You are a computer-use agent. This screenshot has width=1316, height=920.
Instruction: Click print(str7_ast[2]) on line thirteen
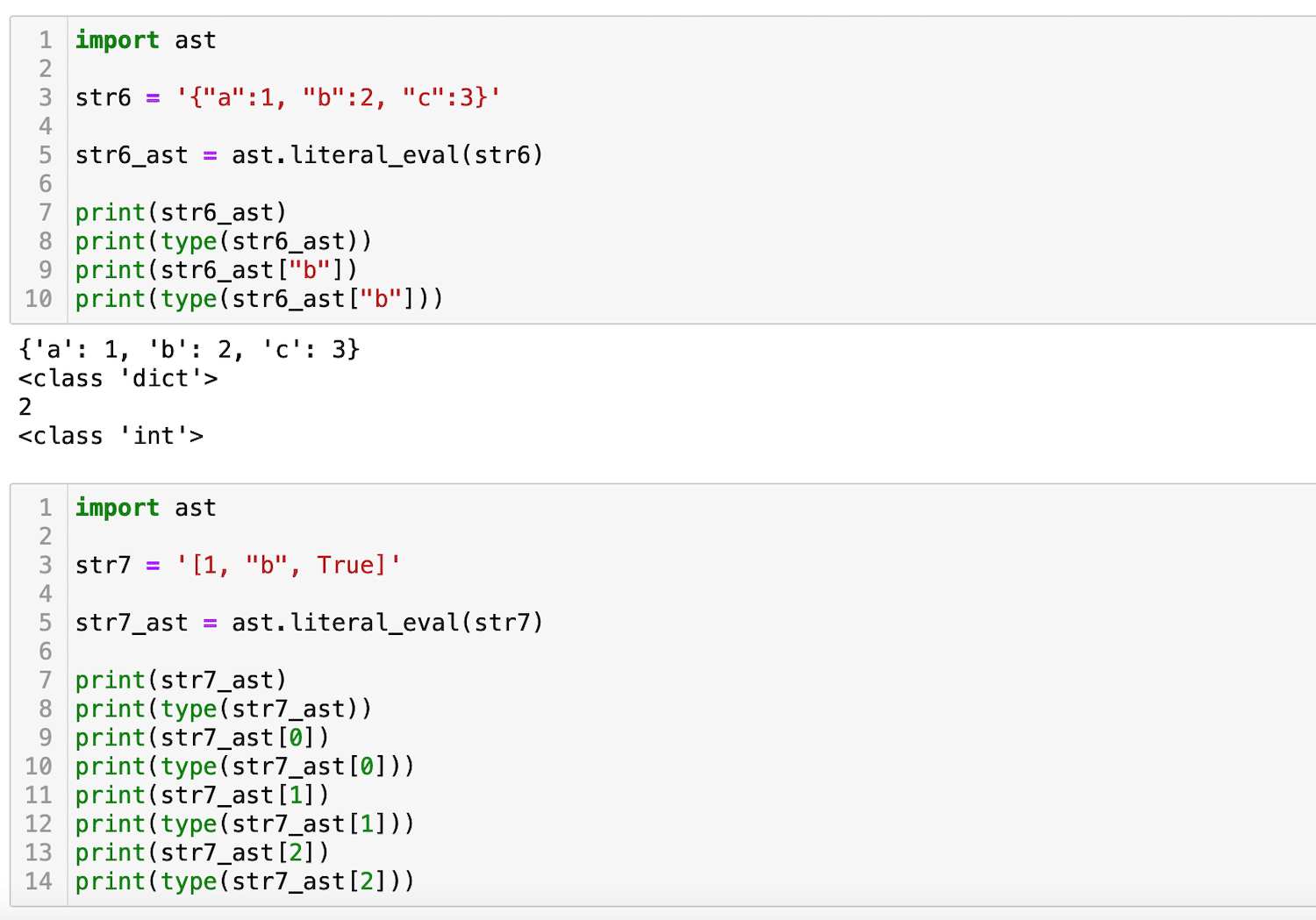click(x=202, y=852)
